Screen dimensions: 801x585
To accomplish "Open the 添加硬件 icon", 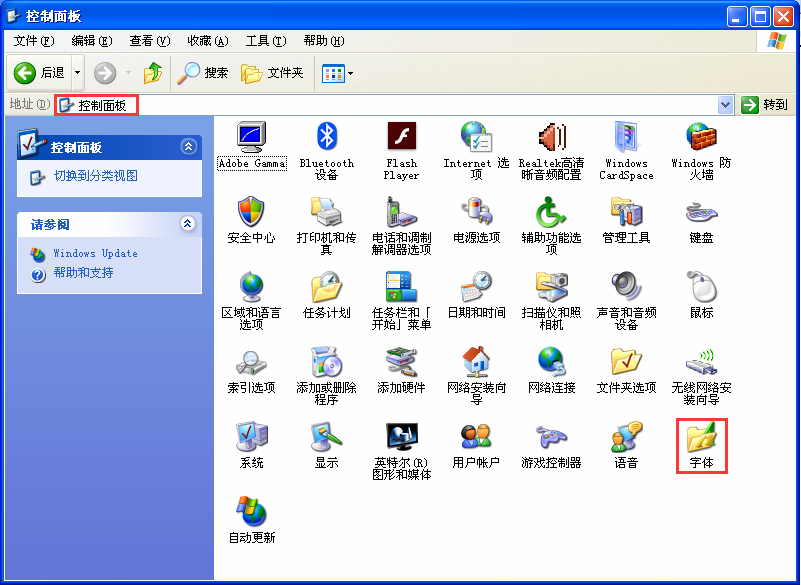I will click(x=402, y=362).
